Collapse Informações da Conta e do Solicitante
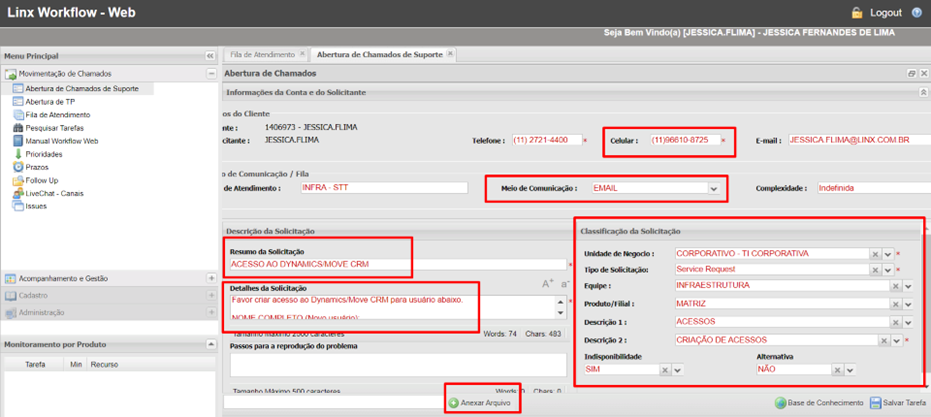931x417 pixels. pos(923,93)
